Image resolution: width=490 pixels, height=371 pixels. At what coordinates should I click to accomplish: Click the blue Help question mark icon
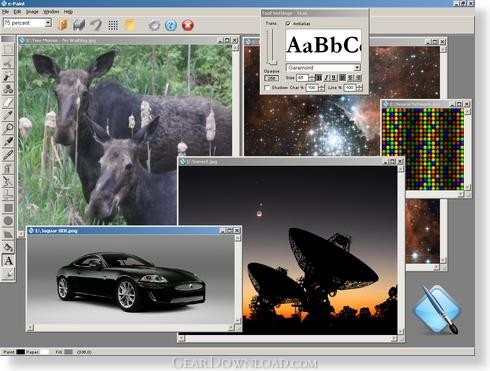171,25
